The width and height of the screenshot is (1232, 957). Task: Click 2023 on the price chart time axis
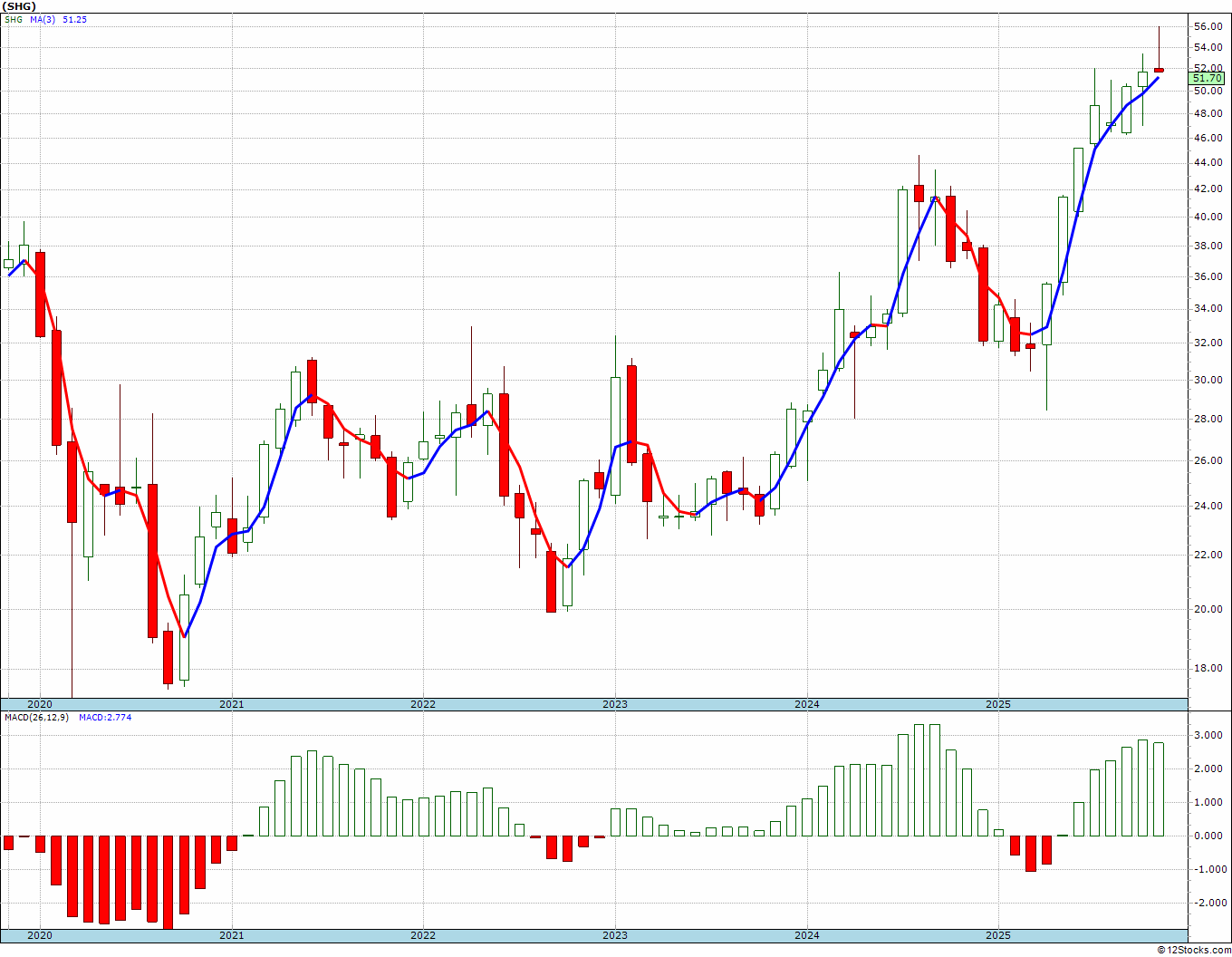[x=615, y=704]
